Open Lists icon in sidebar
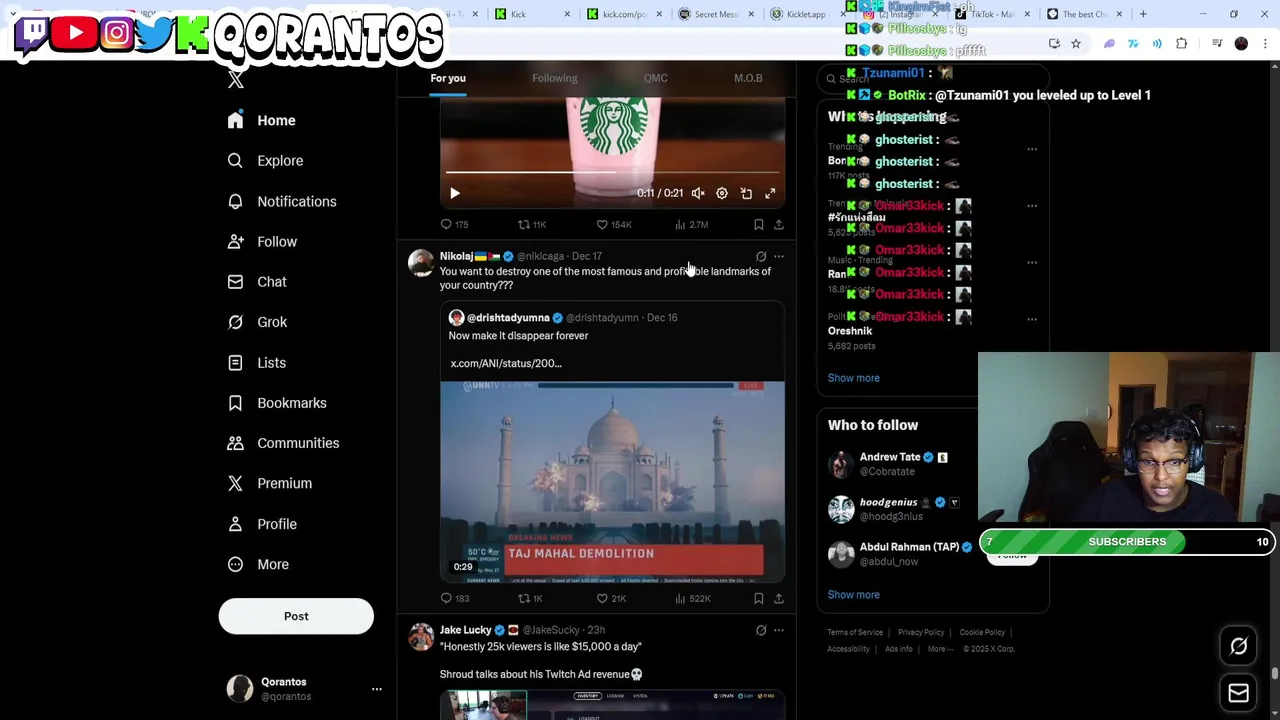This screenshot has width=1280, height=720. coord(235,362)
